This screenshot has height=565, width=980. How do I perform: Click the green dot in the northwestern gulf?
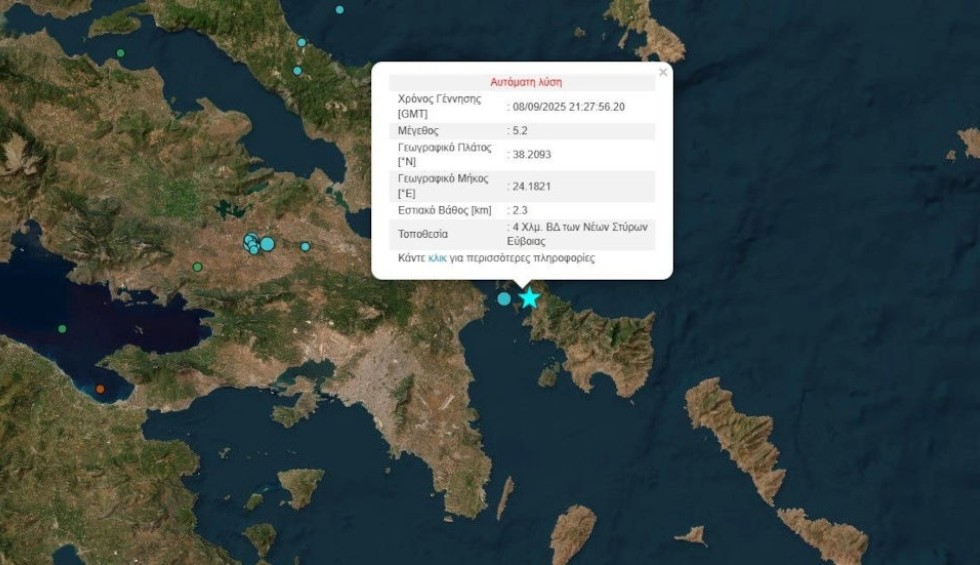click(x=120, y=53)
